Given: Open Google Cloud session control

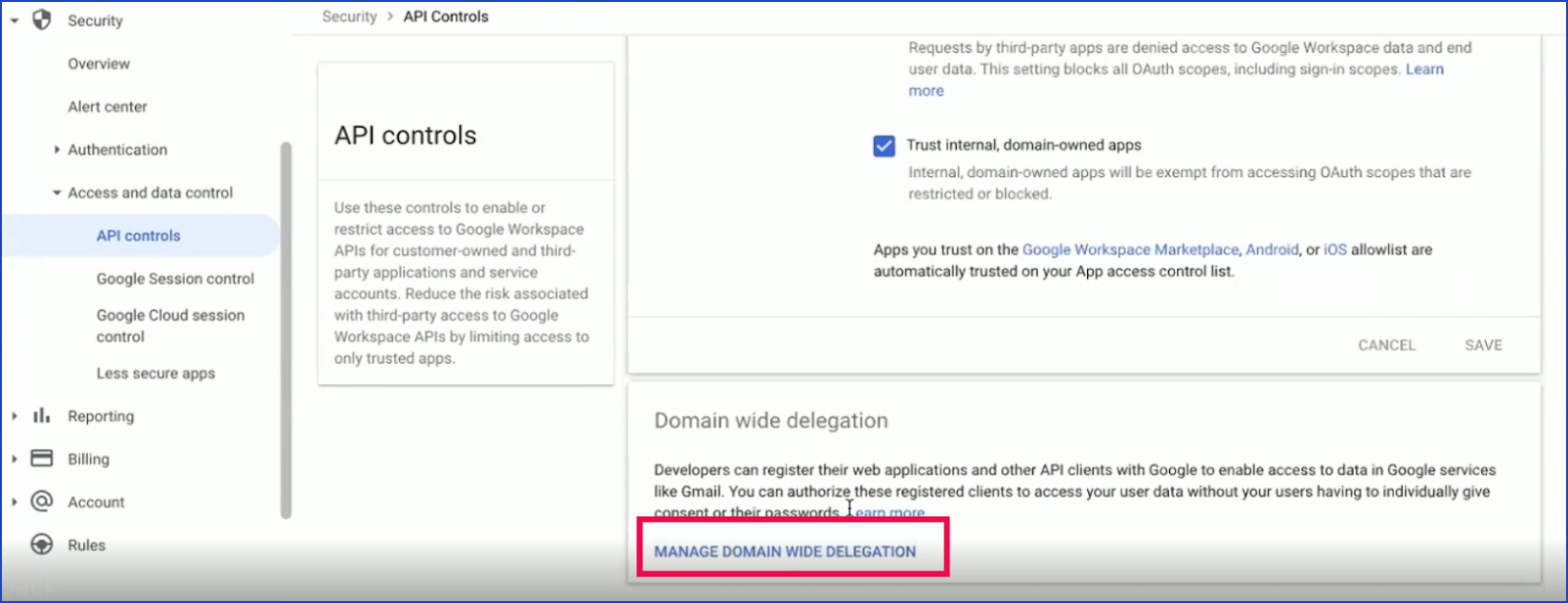Looking at the screenshot, I should 170,325.
